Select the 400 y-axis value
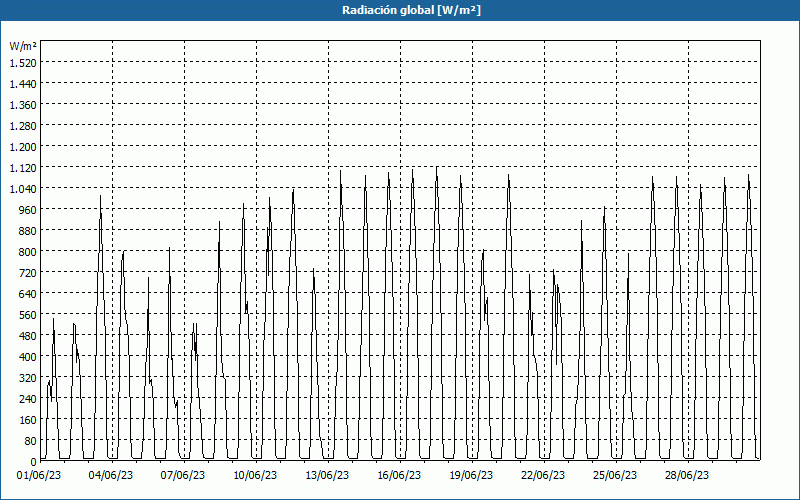This screenshot has height=500, width=800. coord(28,357)
